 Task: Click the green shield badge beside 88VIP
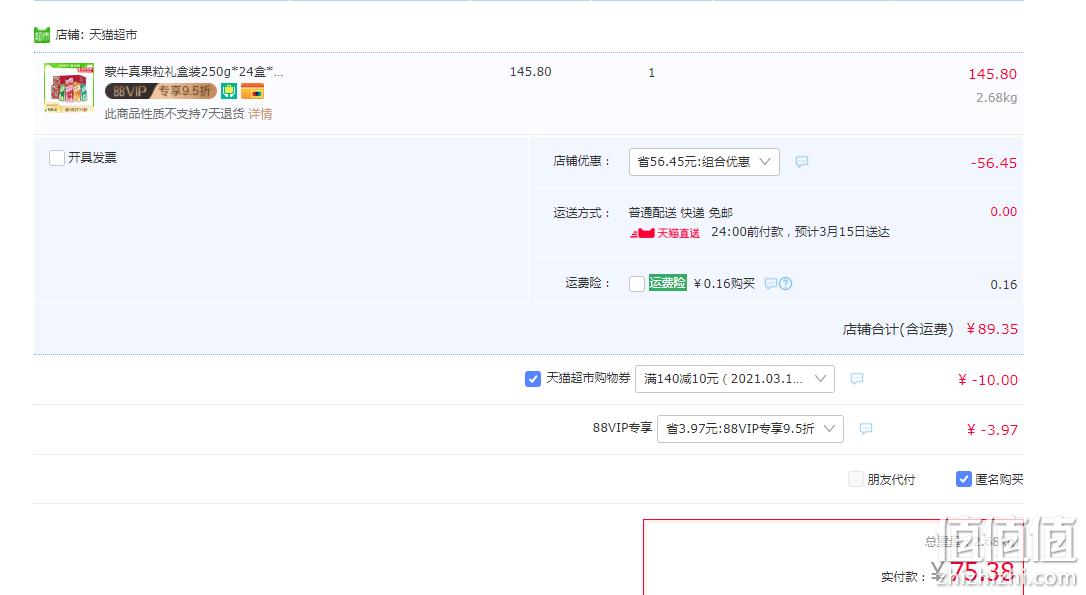click(229, 91)
